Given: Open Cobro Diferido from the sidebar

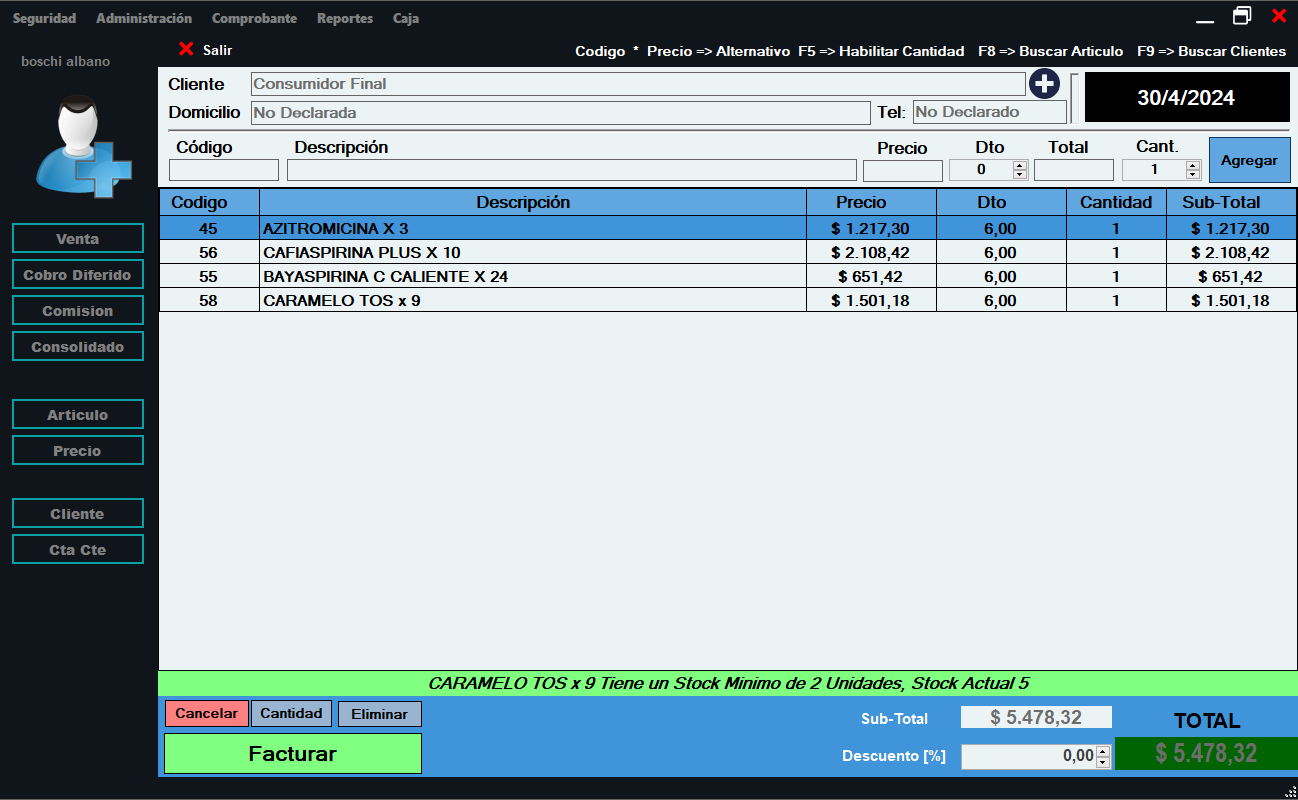Looking at the screenshot, I should pyautogui.click(x=78, y=275).
